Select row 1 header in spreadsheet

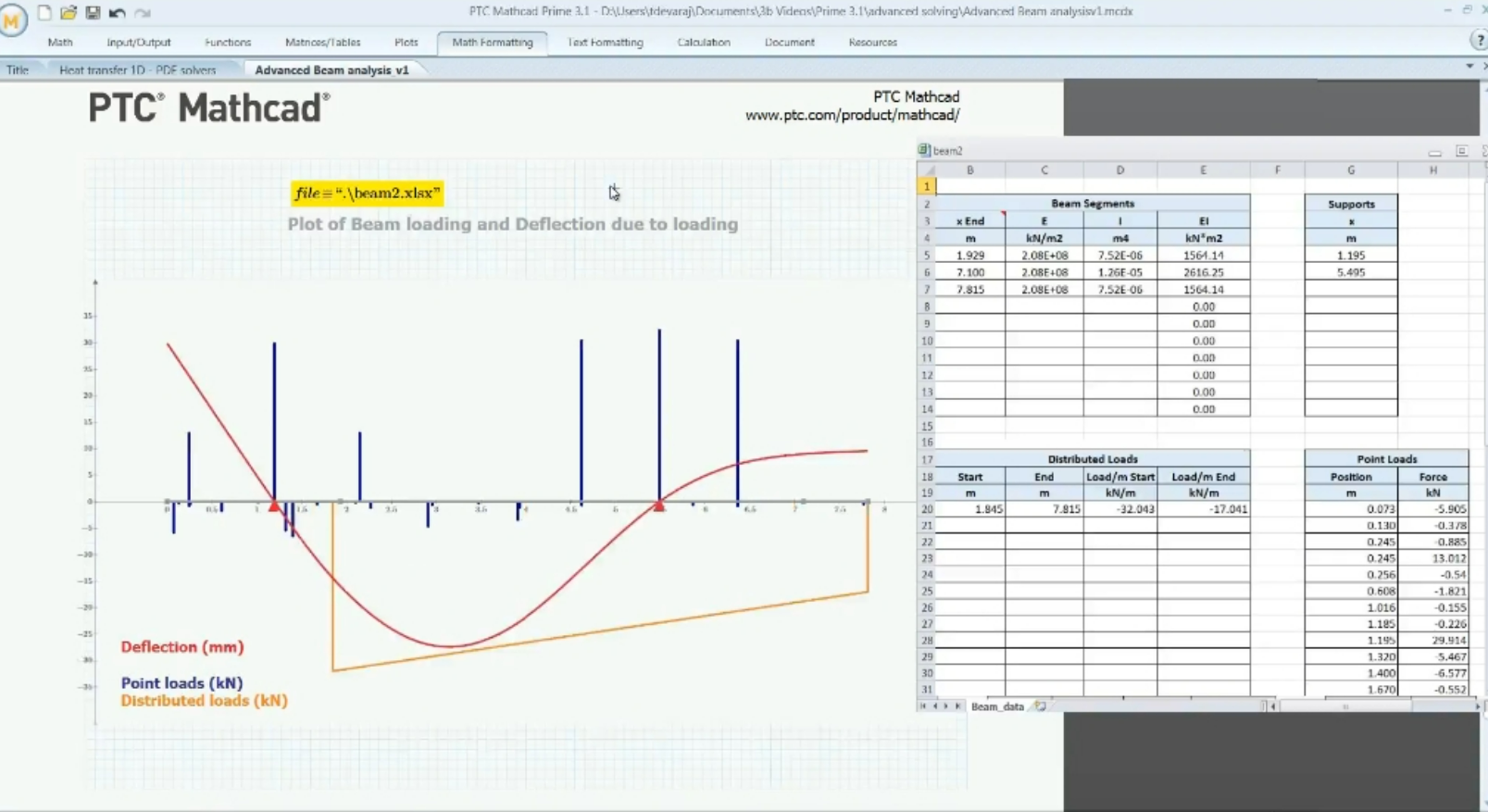[x=926, y=187]
